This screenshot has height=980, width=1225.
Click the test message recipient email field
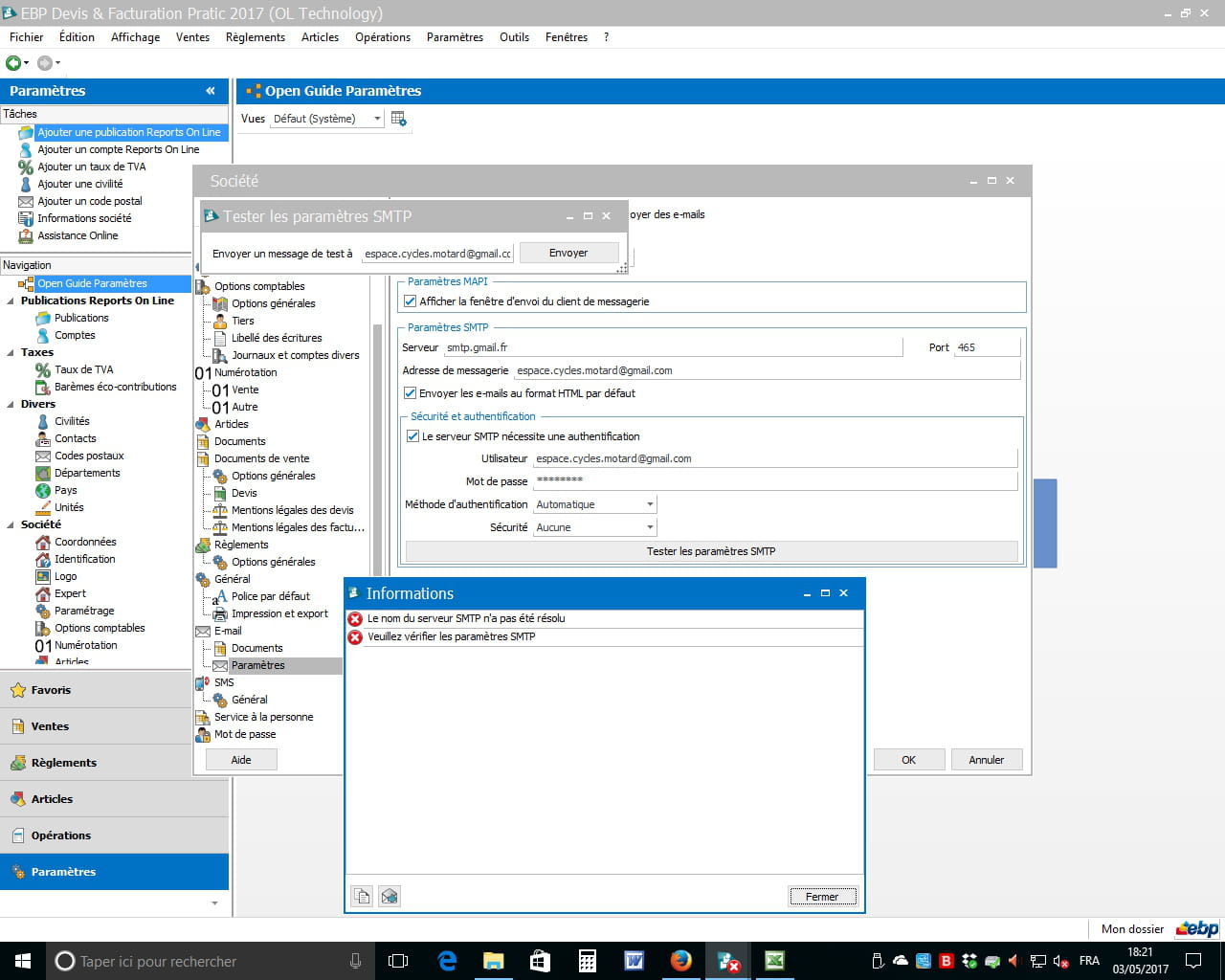[438, 254]
